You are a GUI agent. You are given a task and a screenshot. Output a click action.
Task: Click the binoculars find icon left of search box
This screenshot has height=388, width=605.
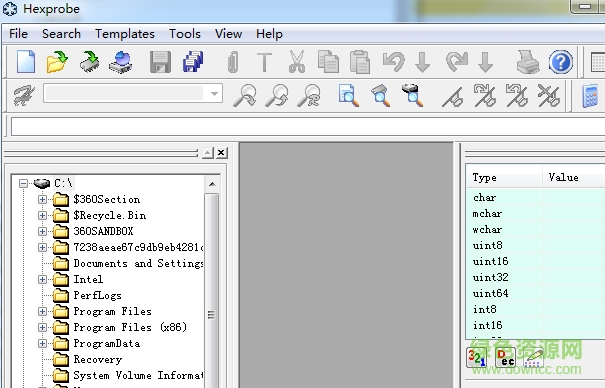click(x=24, y=95)
